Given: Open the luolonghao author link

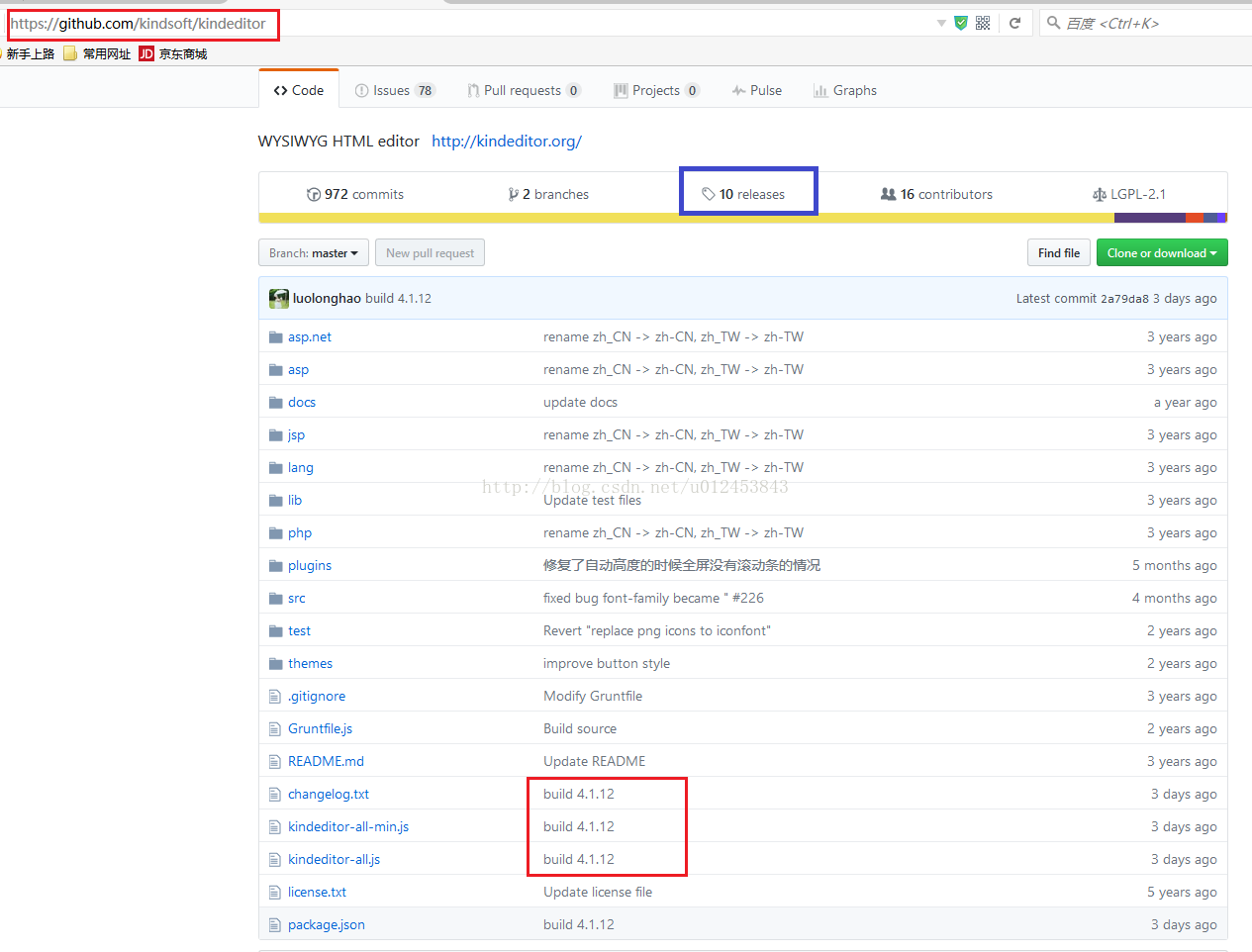Looking at the screenshot, I should click(327, 298).
